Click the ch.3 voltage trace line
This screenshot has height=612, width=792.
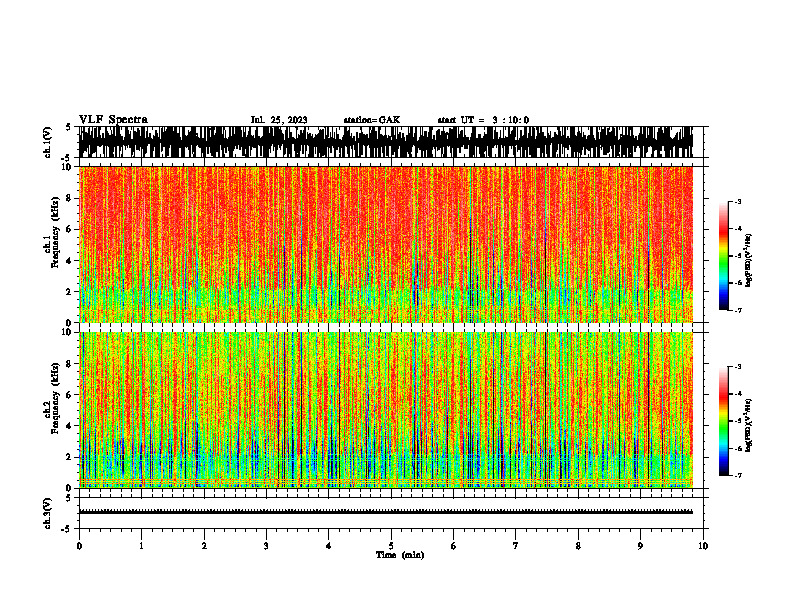(x=386, y=512)
